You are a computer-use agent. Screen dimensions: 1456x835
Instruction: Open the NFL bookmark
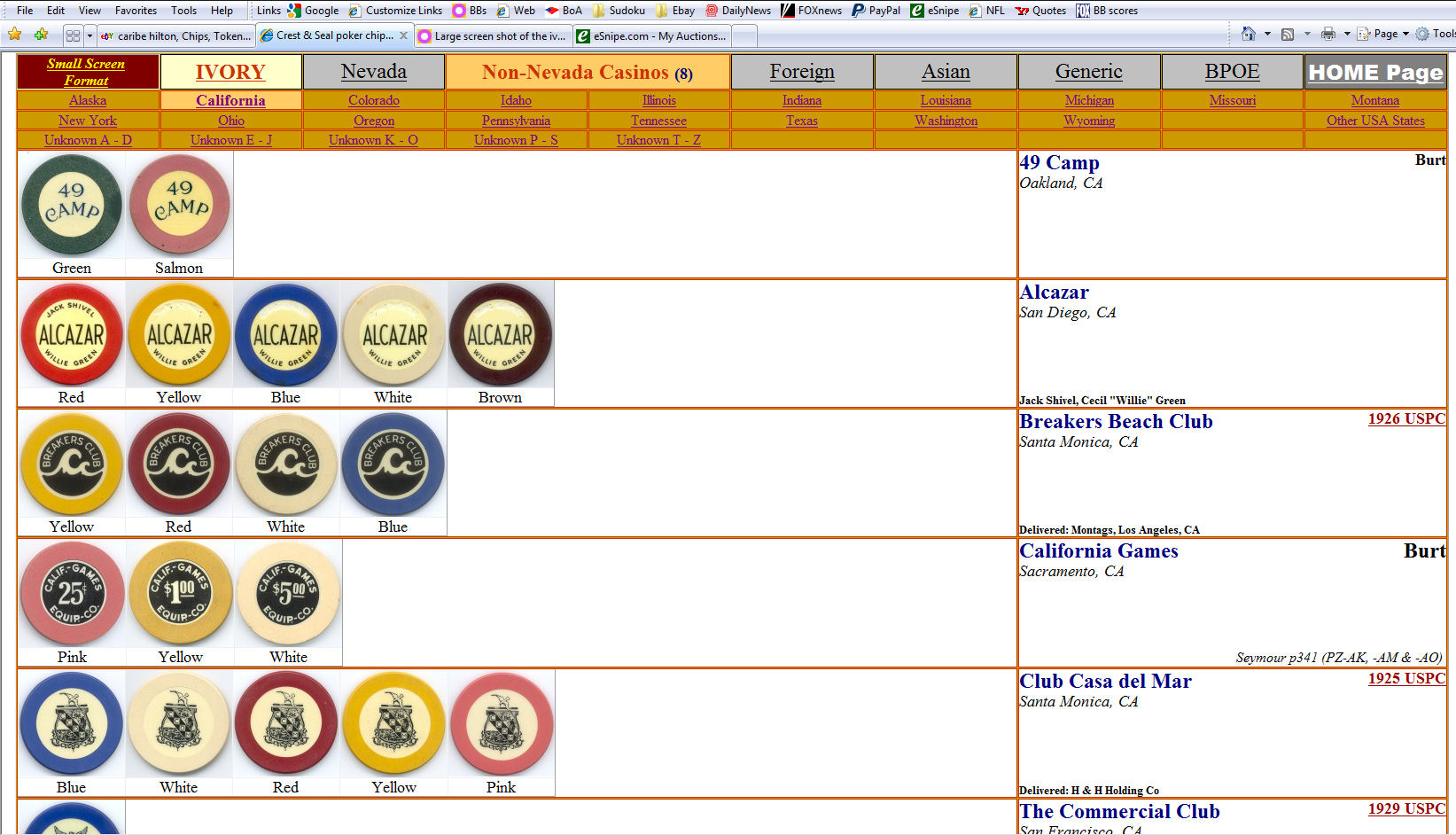pos(987,11)
